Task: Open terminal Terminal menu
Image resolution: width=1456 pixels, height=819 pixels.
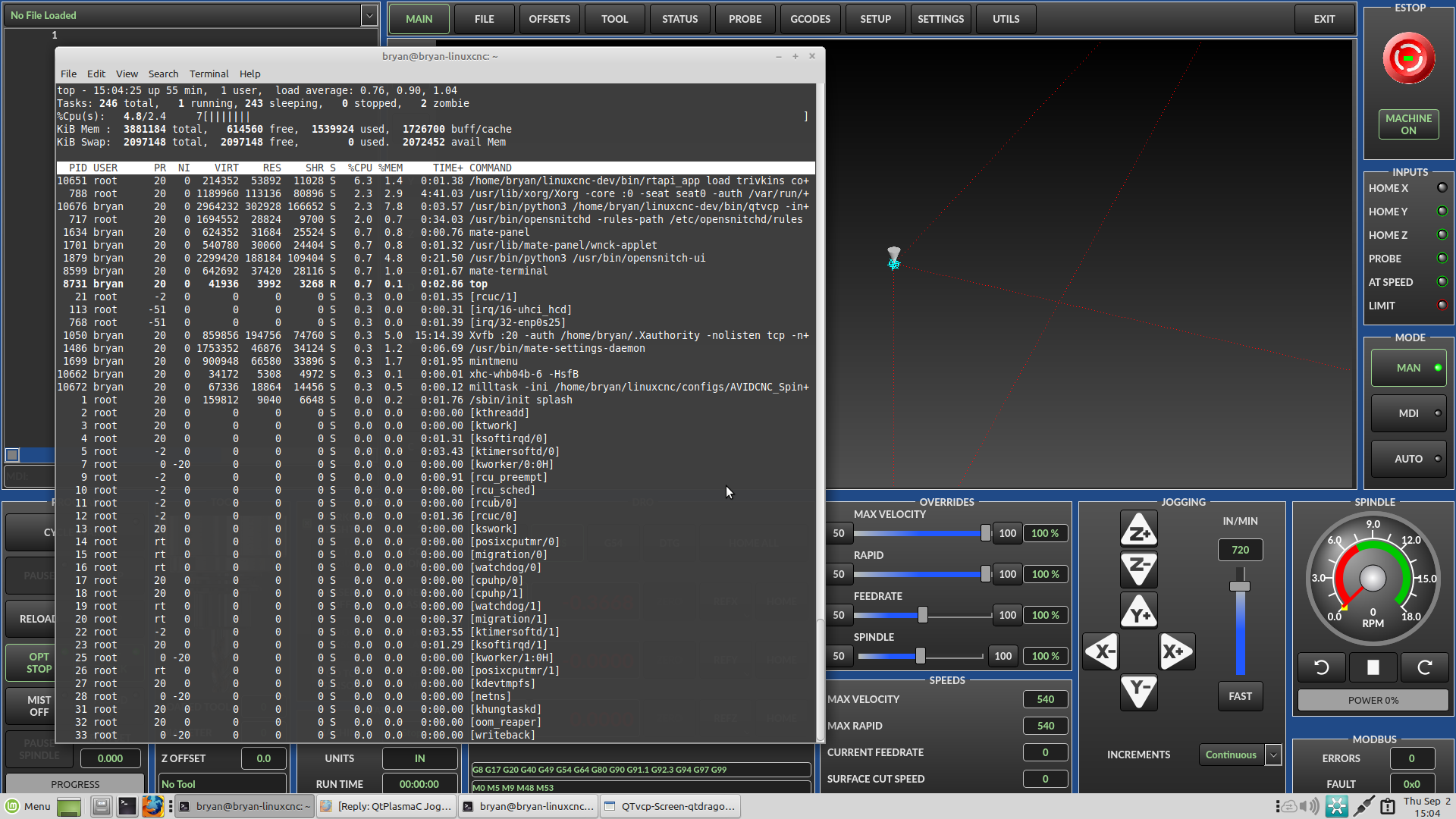Action: [209, 74]
